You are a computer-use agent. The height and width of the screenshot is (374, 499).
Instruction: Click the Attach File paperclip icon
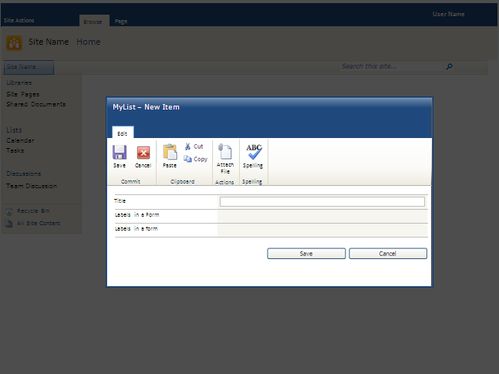[x=225, y=151]
